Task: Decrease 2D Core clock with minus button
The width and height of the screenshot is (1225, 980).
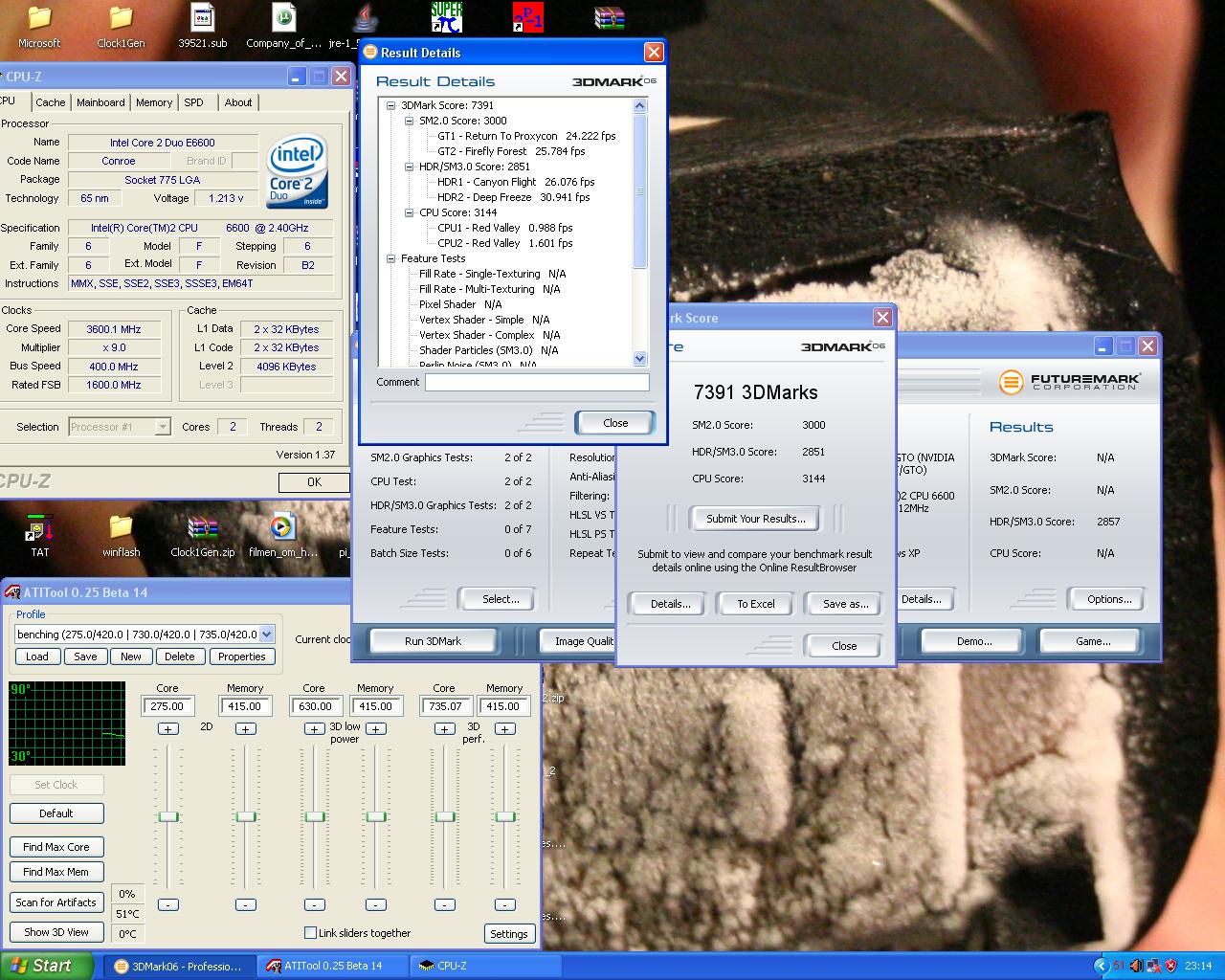Action: 167,904
